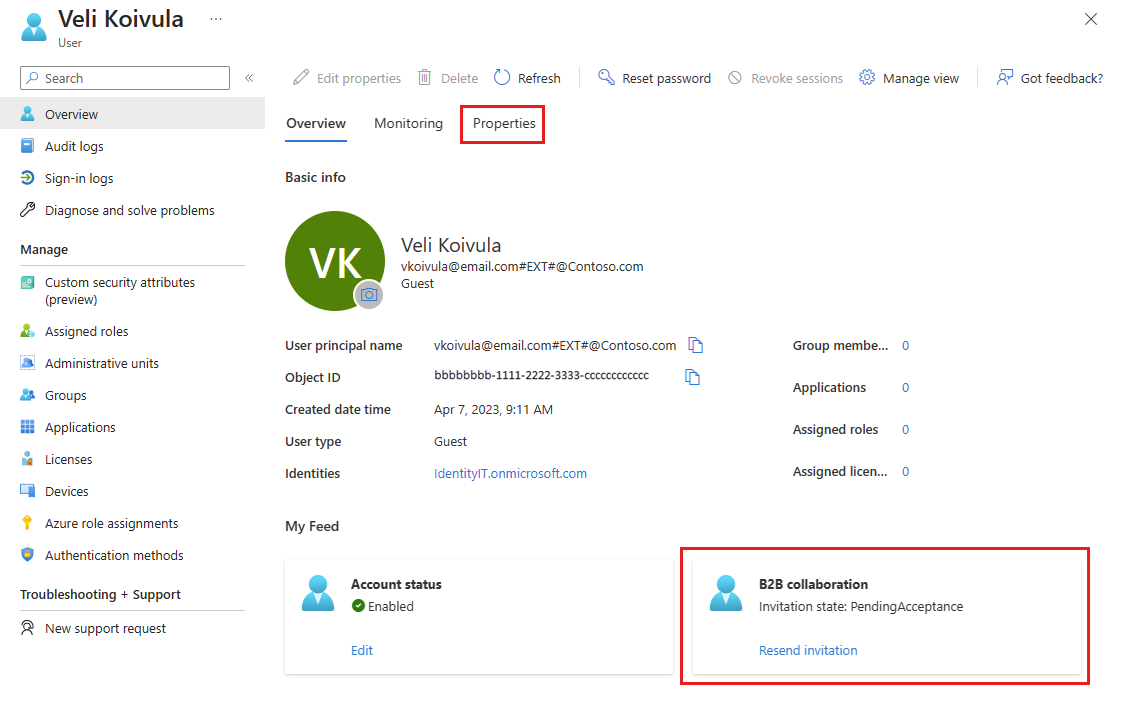1121x701 pixels.
Task: Change profile photo via camera icon
Action: click(369, 295)
